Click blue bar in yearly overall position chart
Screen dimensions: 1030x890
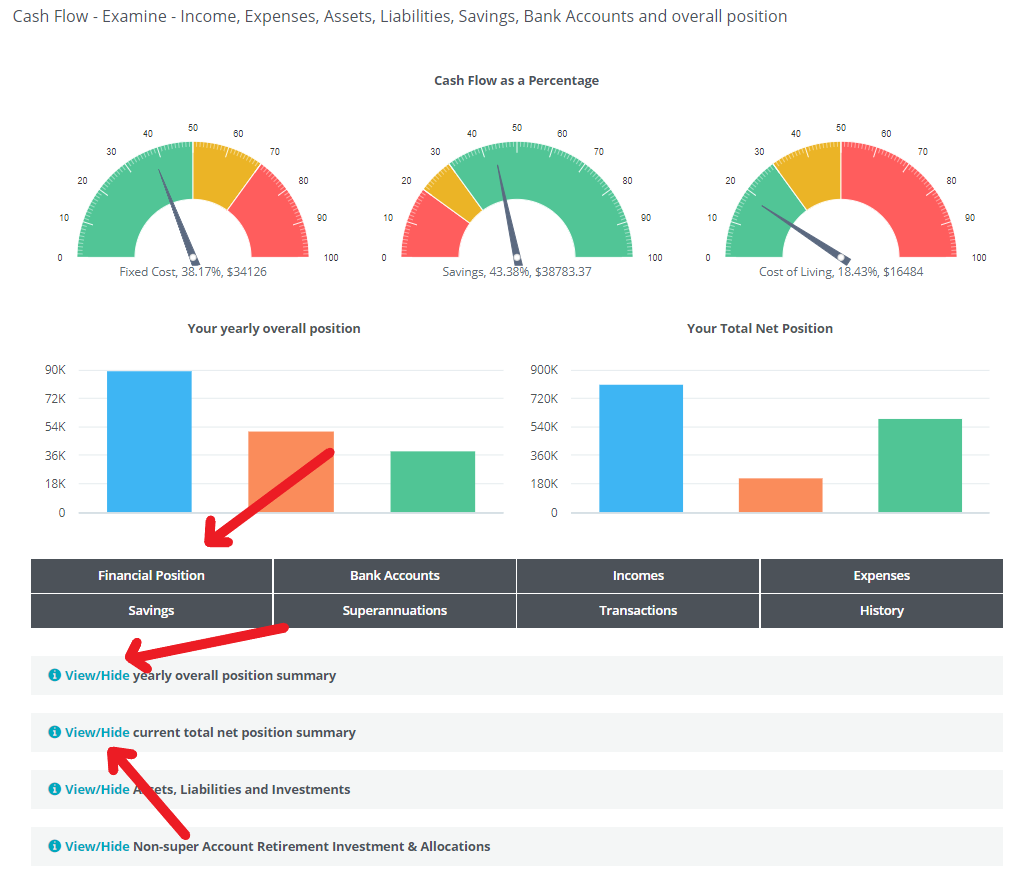[x=149, y=442]
